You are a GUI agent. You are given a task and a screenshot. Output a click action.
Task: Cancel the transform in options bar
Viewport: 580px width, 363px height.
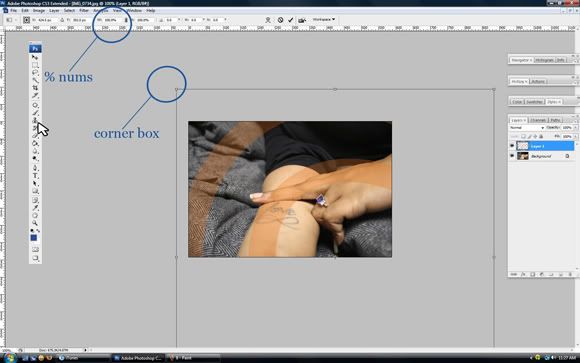coord(280,20)
